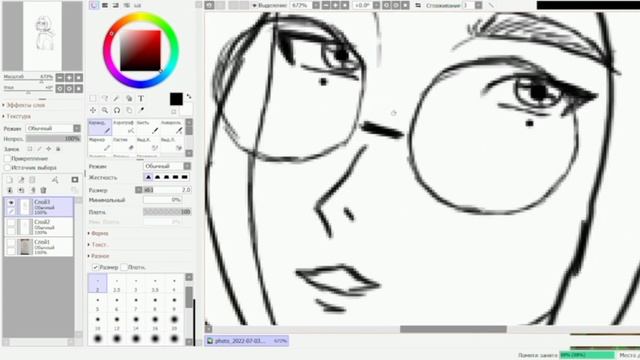Switch to scratchpad panel tab
Screen dimensions: 640x360
[x=138, y=5]
